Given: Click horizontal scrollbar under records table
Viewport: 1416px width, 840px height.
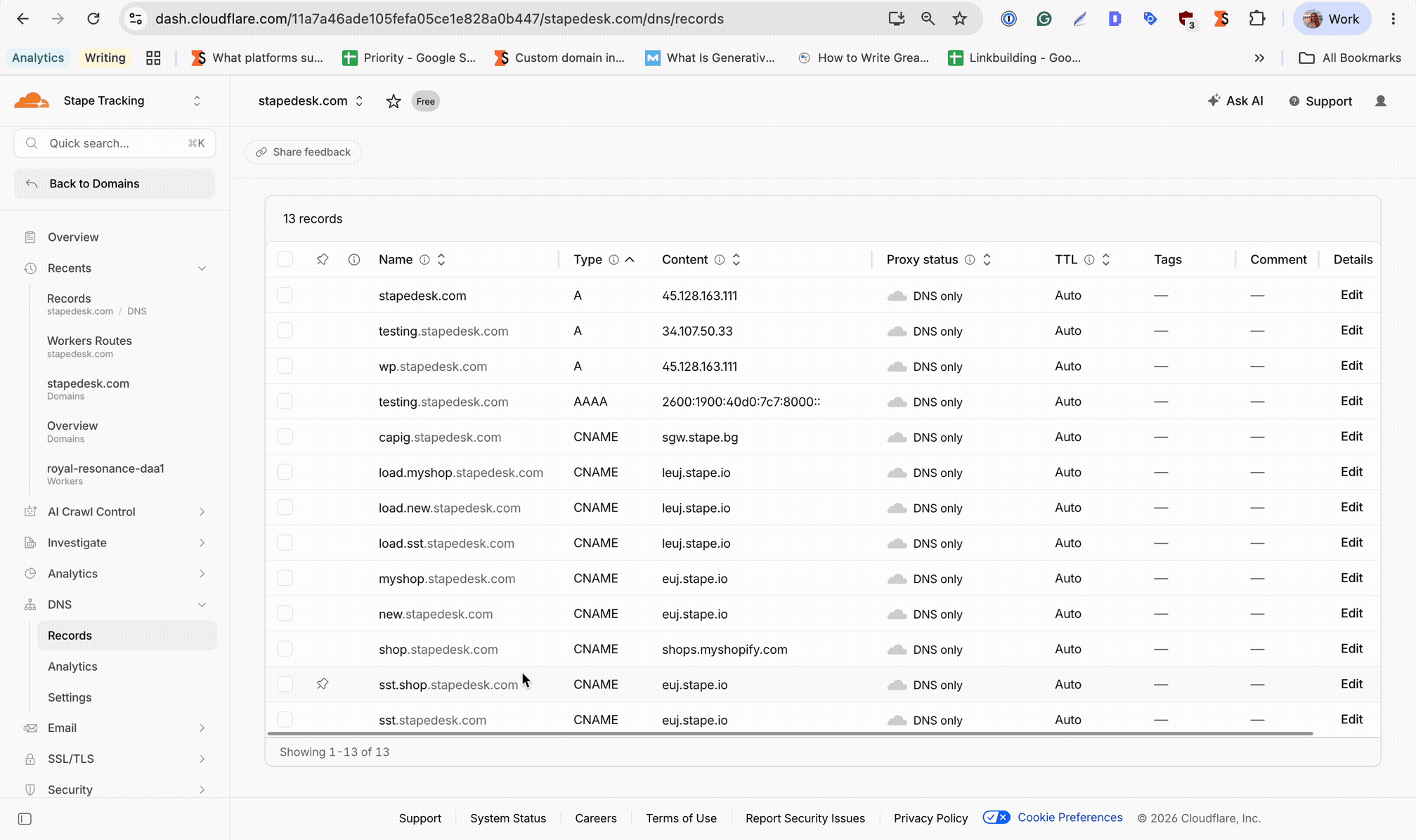Looking at the screenshot, I should click(790, 734).
